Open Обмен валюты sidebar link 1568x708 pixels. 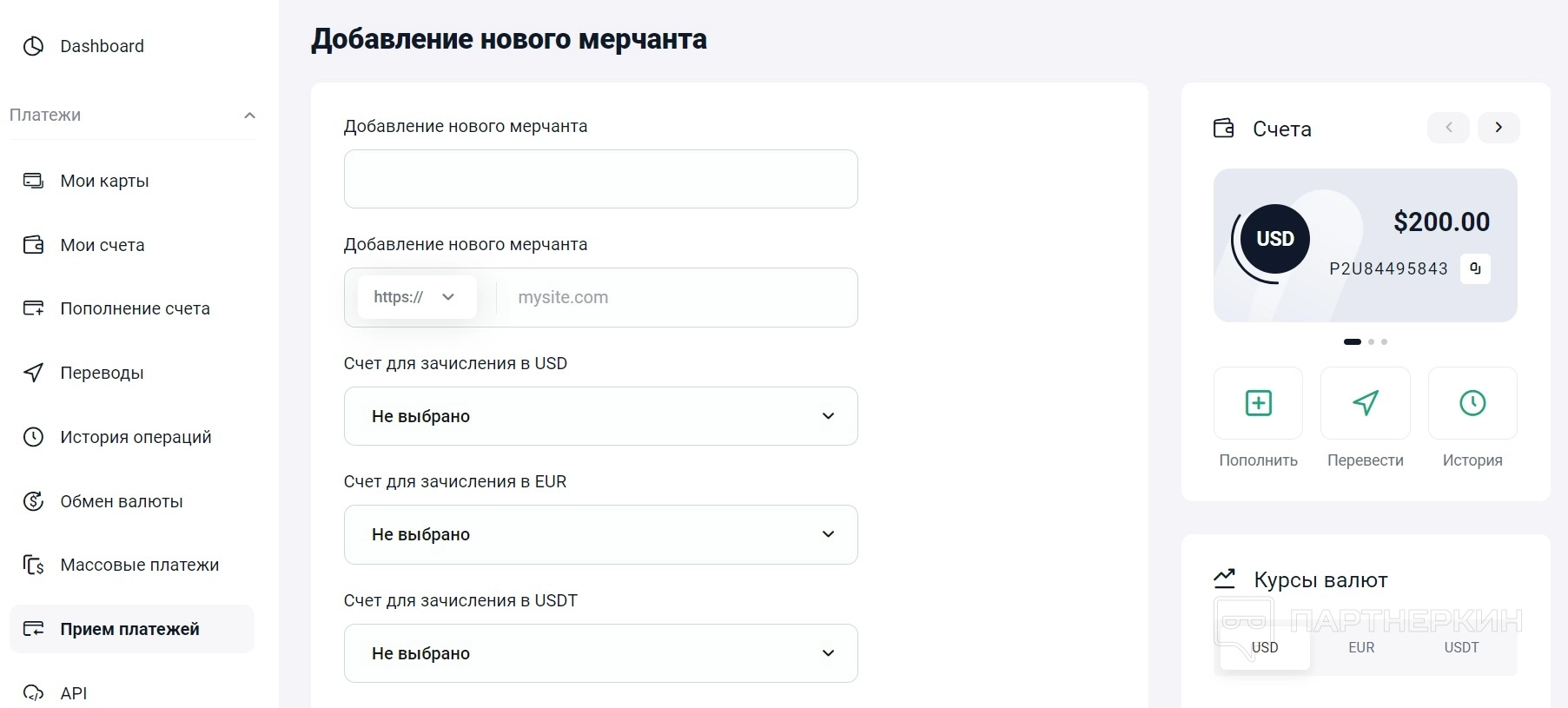coord(121,501)
